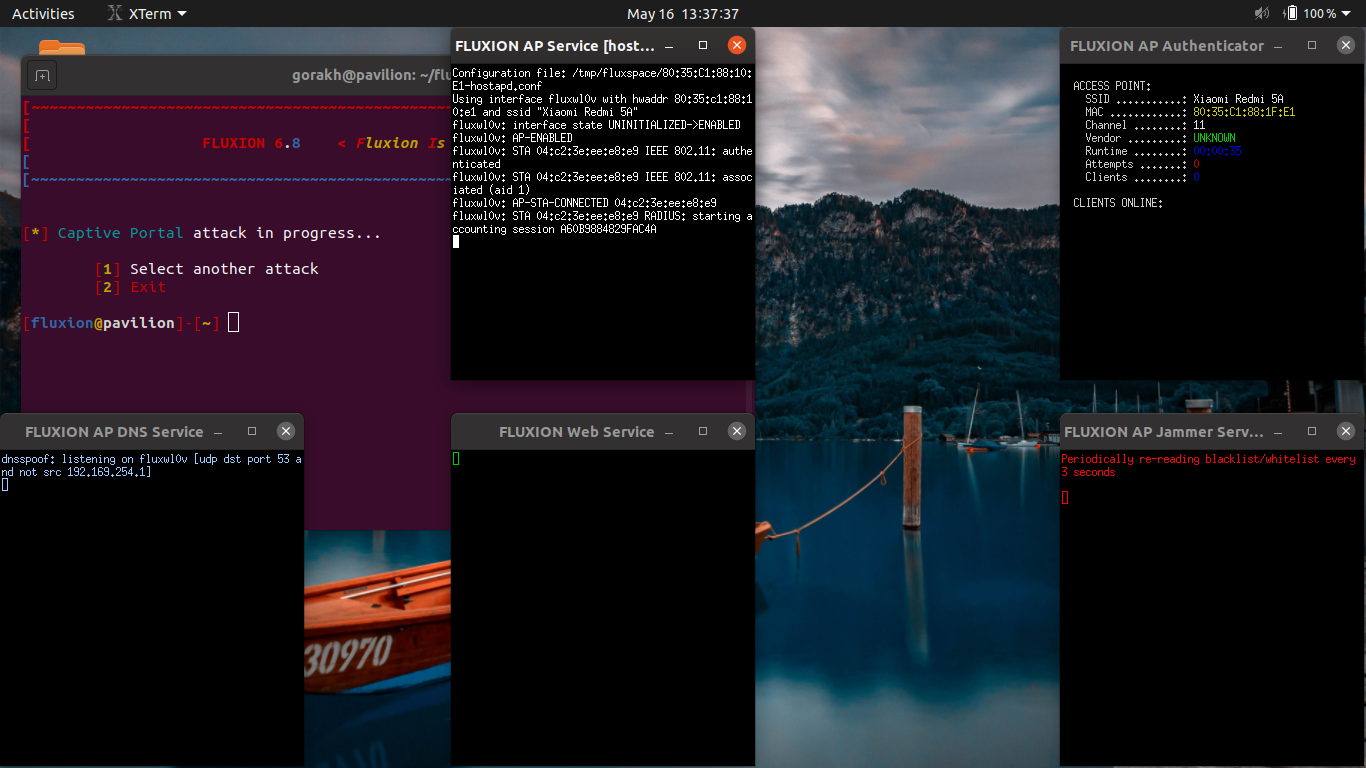Click the FLUXION AP Authenticator window title
The width and height of the screenshot is (1366, 768).
click(1167, 46)
